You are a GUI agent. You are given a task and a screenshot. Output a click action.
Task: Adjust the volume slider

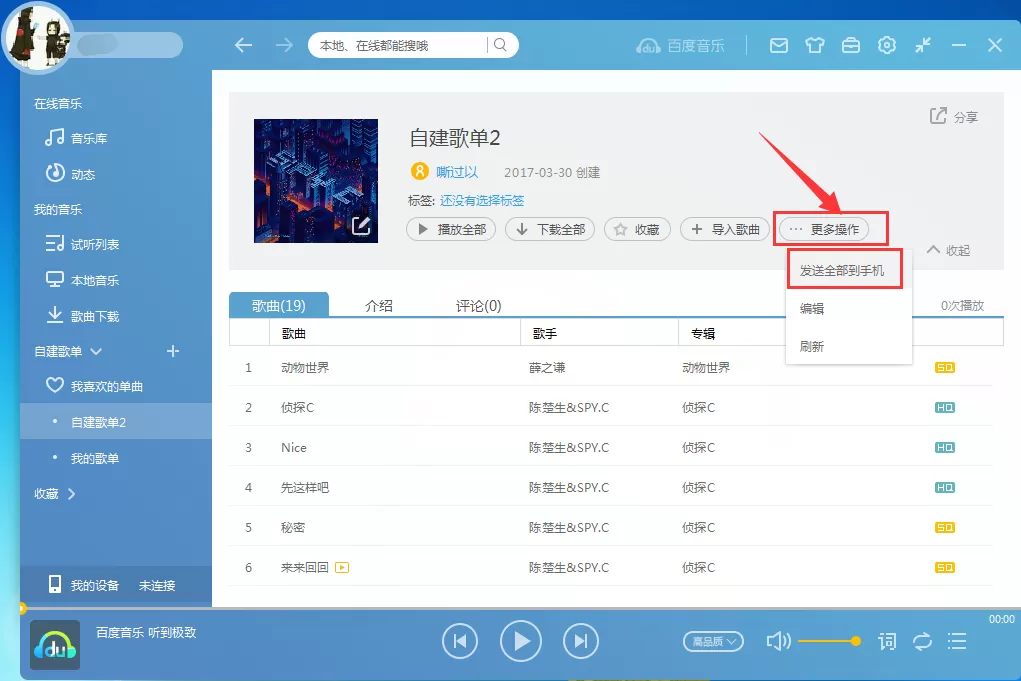click(830, 641)
